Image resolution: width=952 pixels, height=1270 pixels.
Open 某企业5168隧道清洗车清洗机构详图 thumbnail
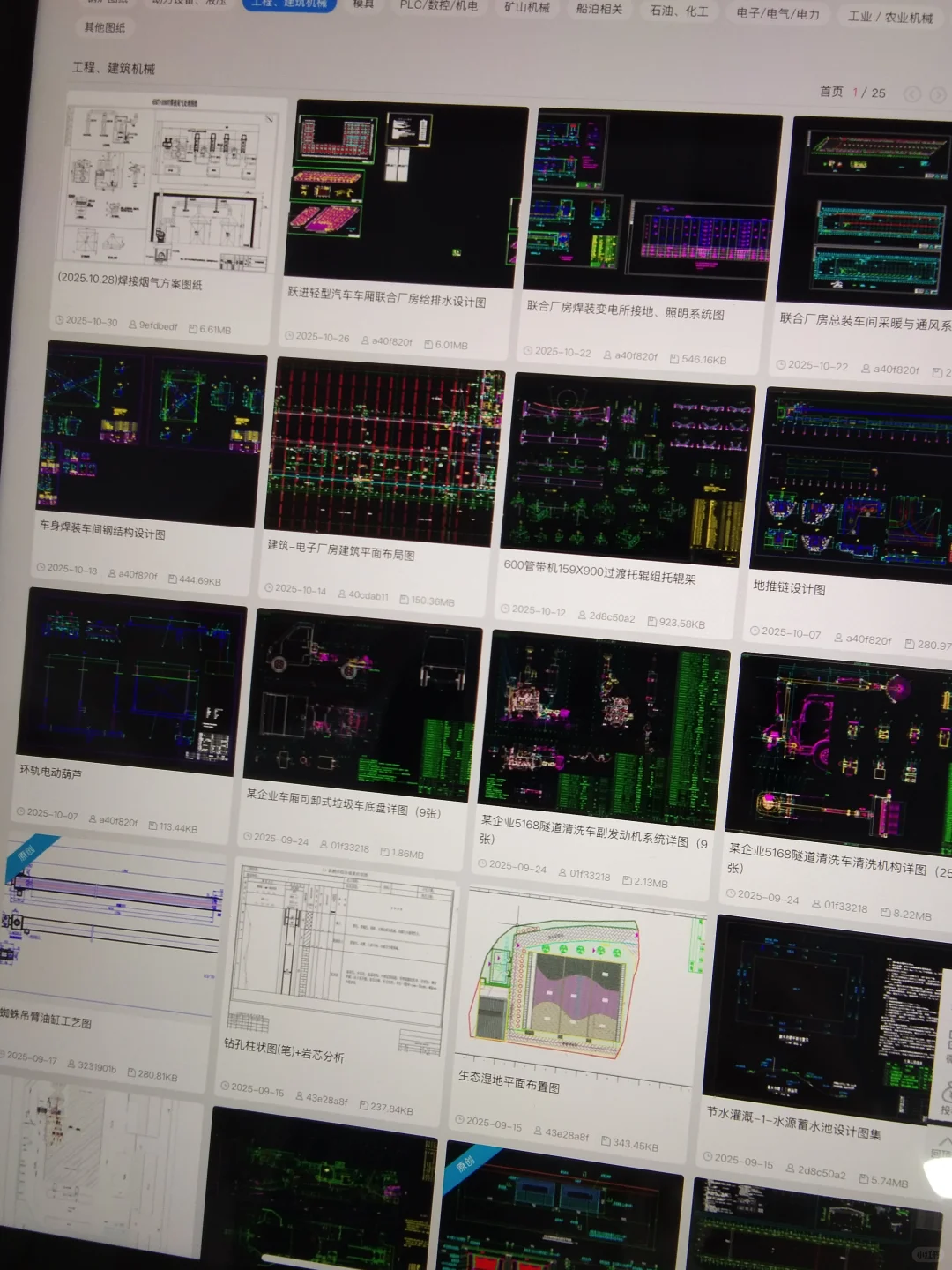click(x=839, y=754)
